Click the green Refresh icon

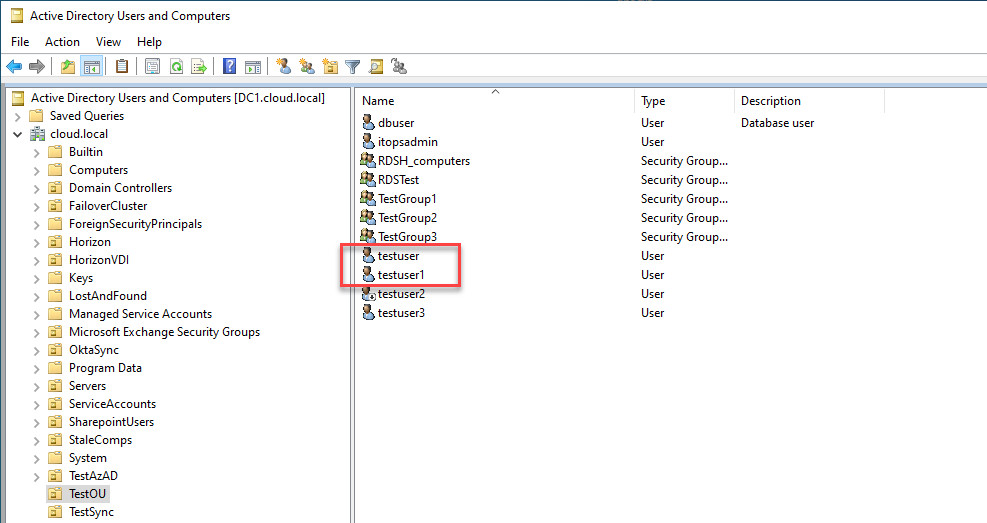tap(176, 66)
